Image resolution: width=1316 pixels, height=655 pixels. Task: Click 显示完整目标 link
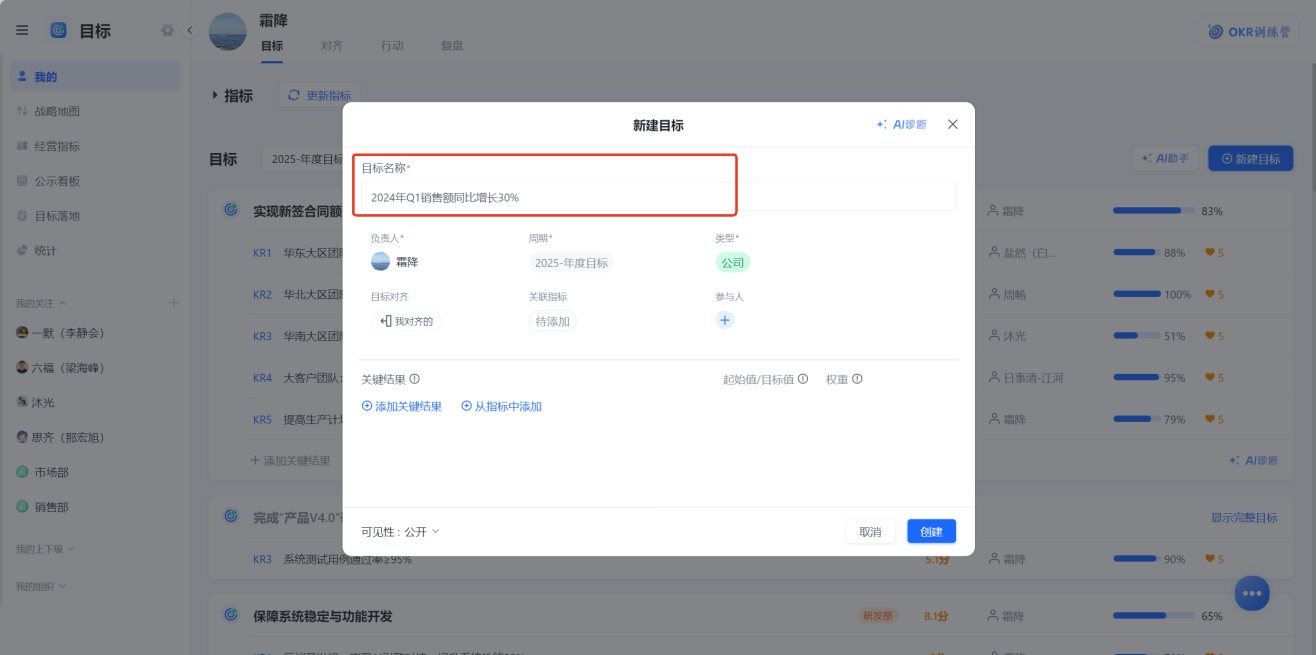coord(1244,517)
